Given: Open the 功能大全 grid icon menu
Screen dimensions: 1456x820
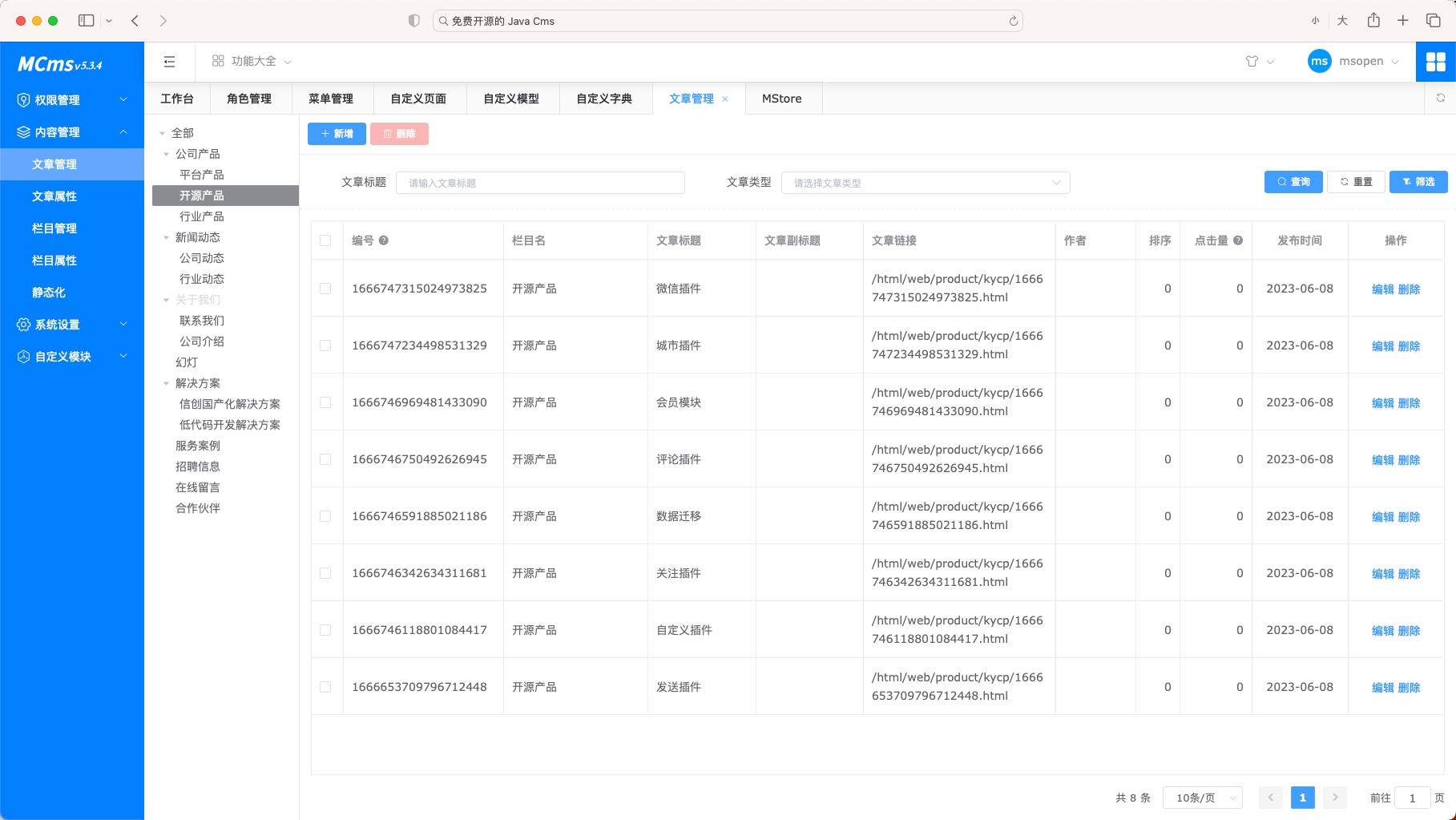Looking at the screenshot, I should coord(216,61).
